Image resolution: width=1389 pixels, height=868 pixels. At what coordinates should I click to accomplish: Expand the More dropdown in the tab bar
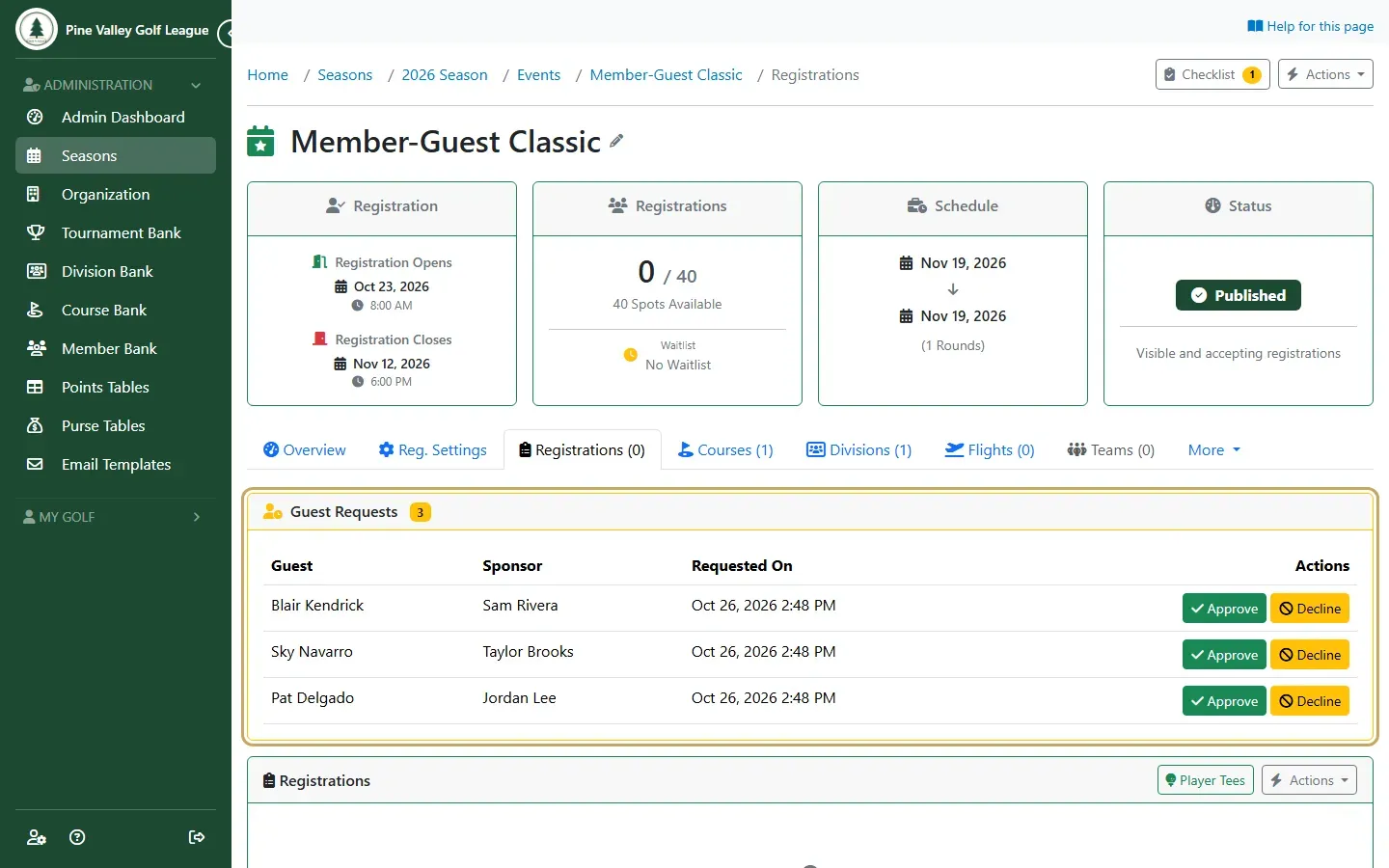point(1213,449)
